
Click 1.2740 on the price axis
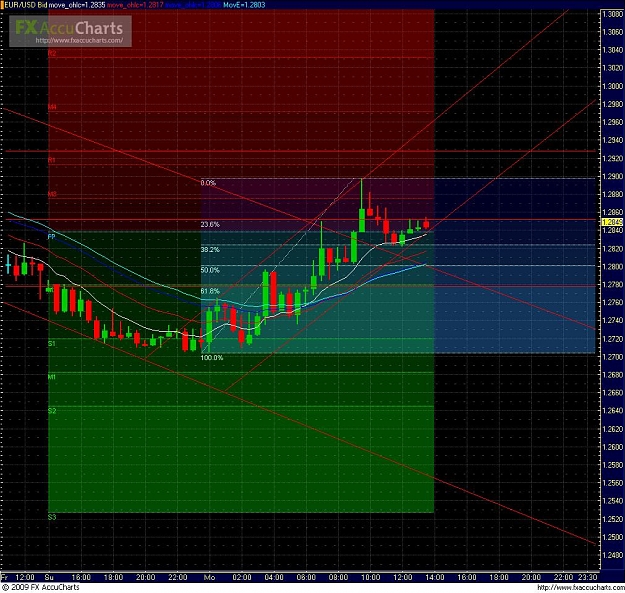(612, 320)
